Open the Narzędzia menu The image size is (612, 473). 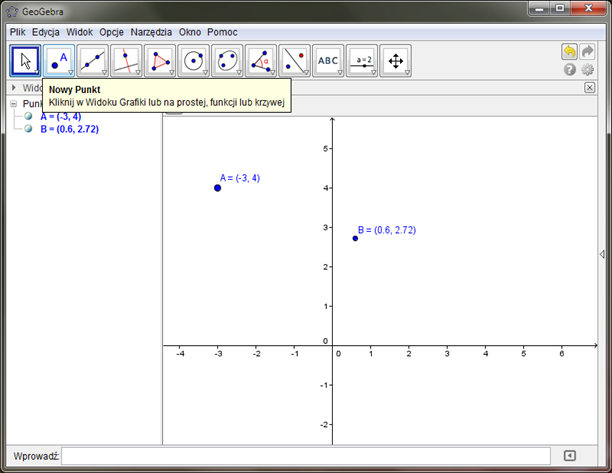click(151, 32)
